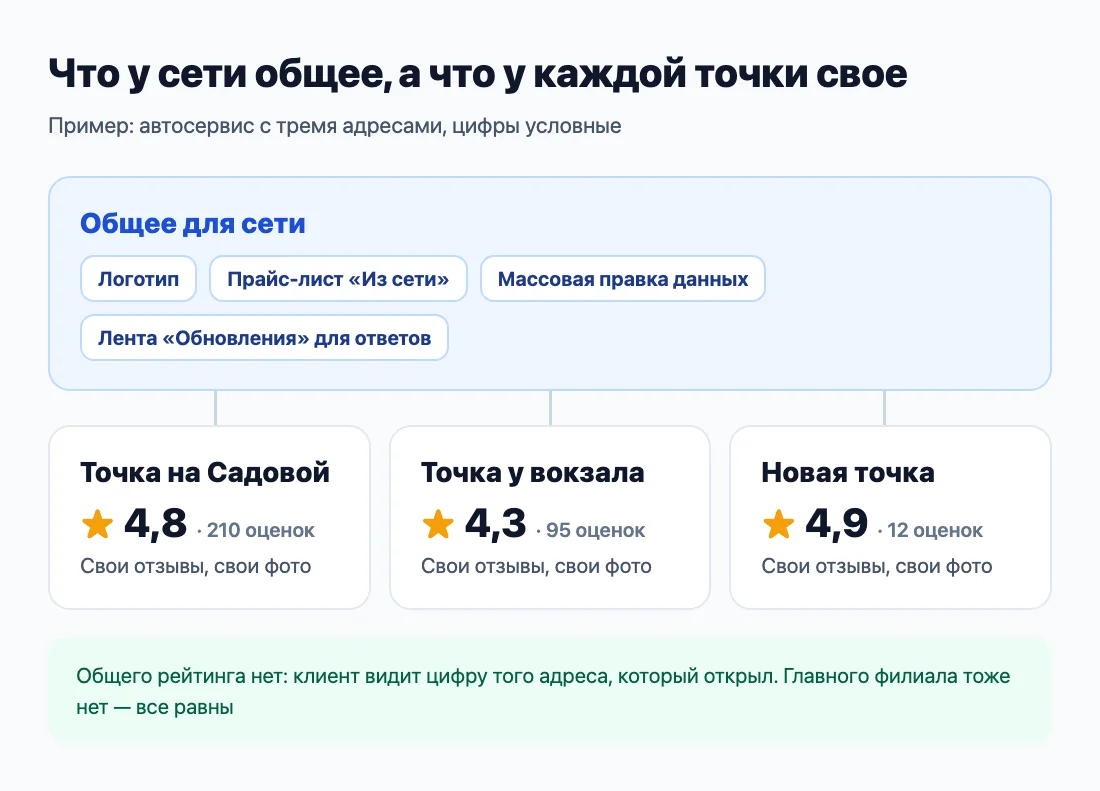Click the «Новая точка» card title
Screen dimensions: 1100x791
[x=848, y=473]
